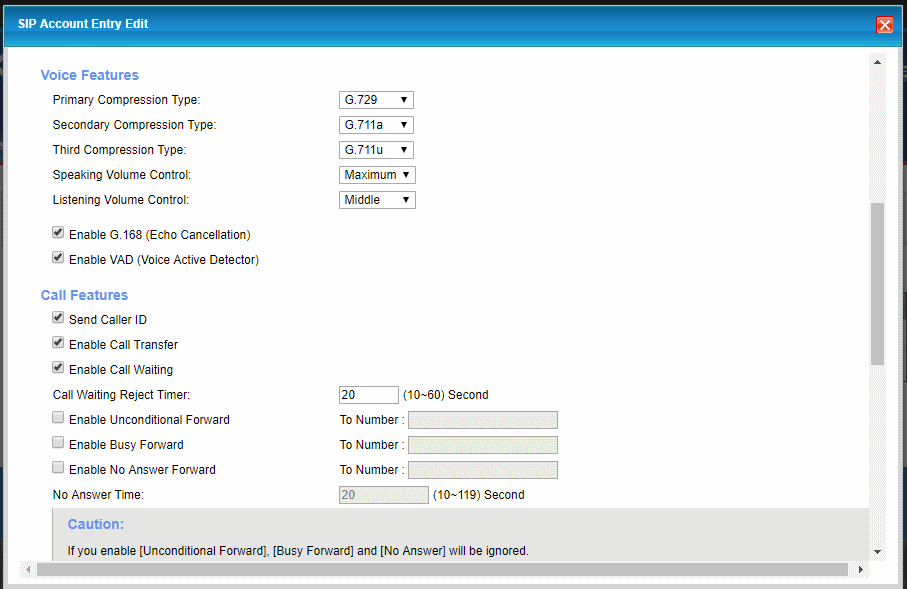Click horizontal scrollbar right arrow
907x589 pixels.
pyautogui.click(x=861, y=569)
